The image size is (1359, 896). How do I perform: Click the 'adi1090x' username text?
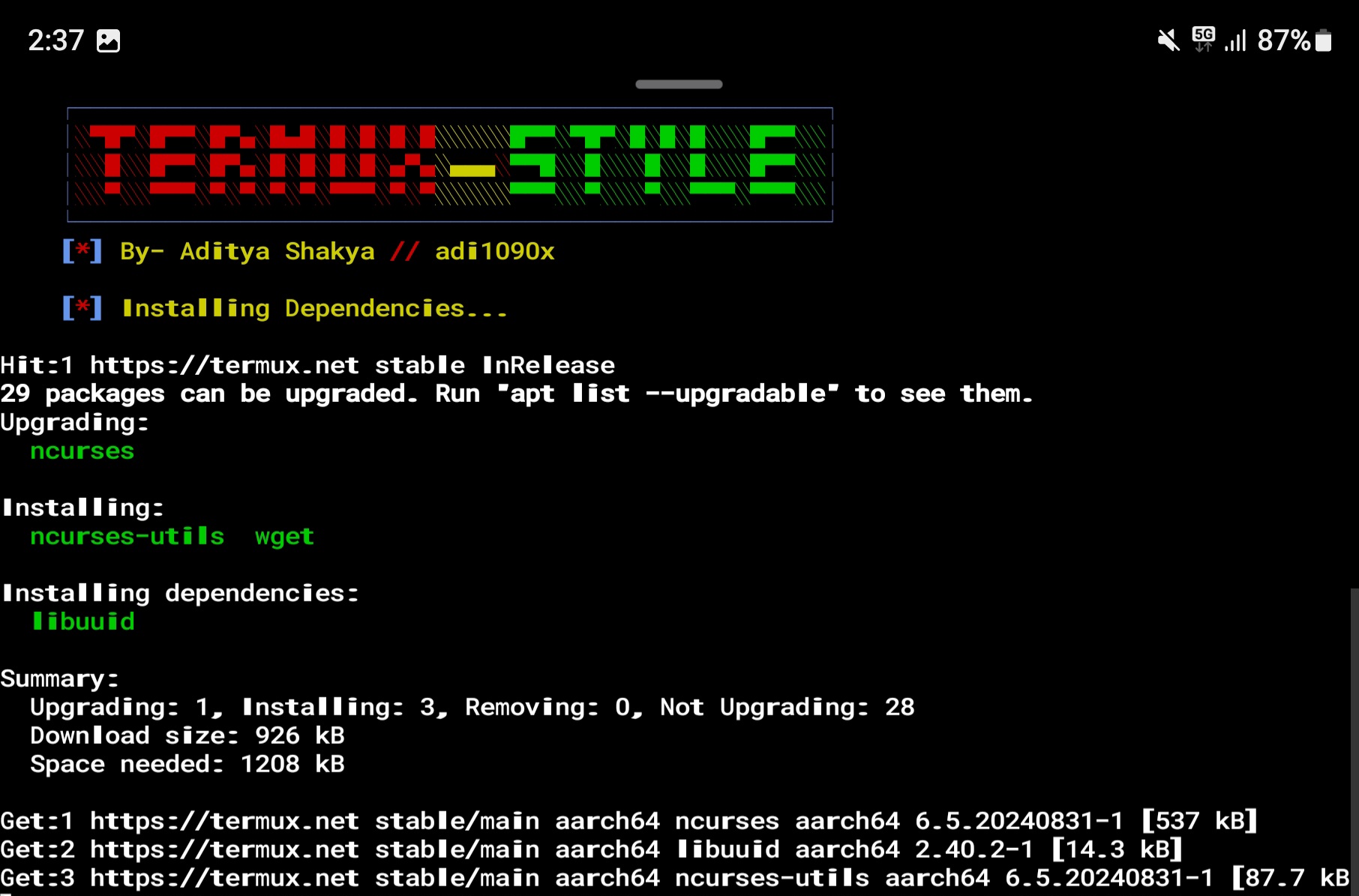click(495, 251)
